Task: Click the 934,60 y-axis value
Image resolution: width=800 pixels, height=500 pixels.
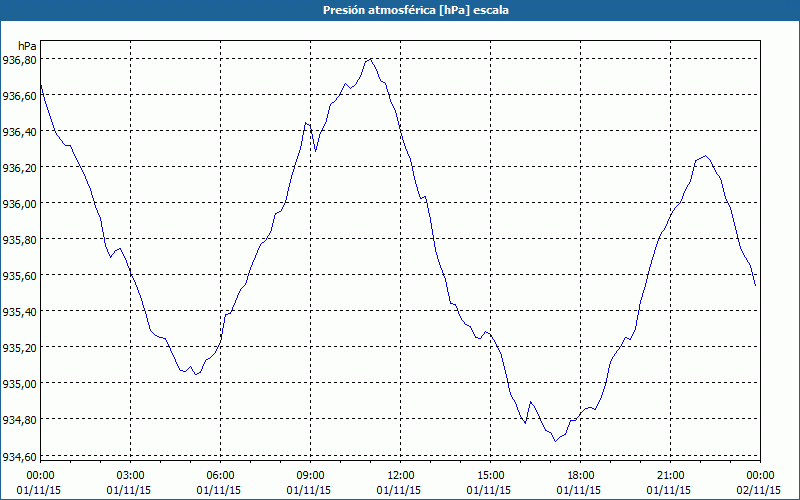Action: coord(19,456)
